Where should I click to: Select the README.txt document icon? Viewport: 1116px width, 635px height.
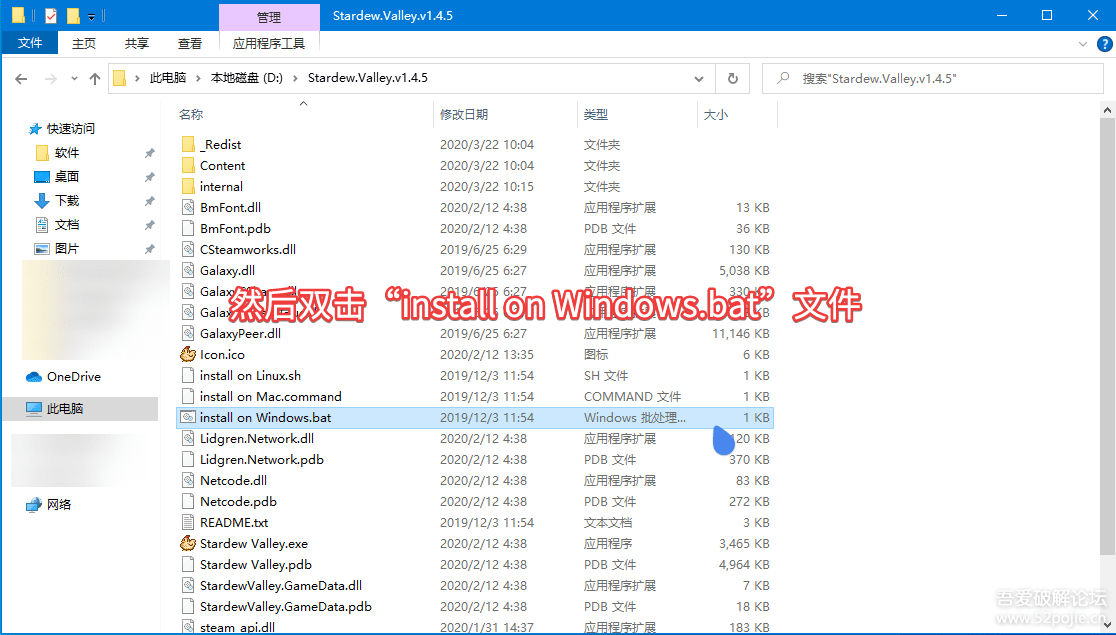click(188, 523)
